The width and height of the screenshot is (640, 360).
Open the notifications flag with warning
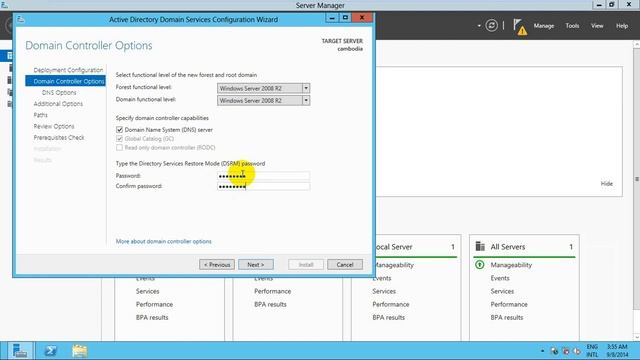(520, 27)
